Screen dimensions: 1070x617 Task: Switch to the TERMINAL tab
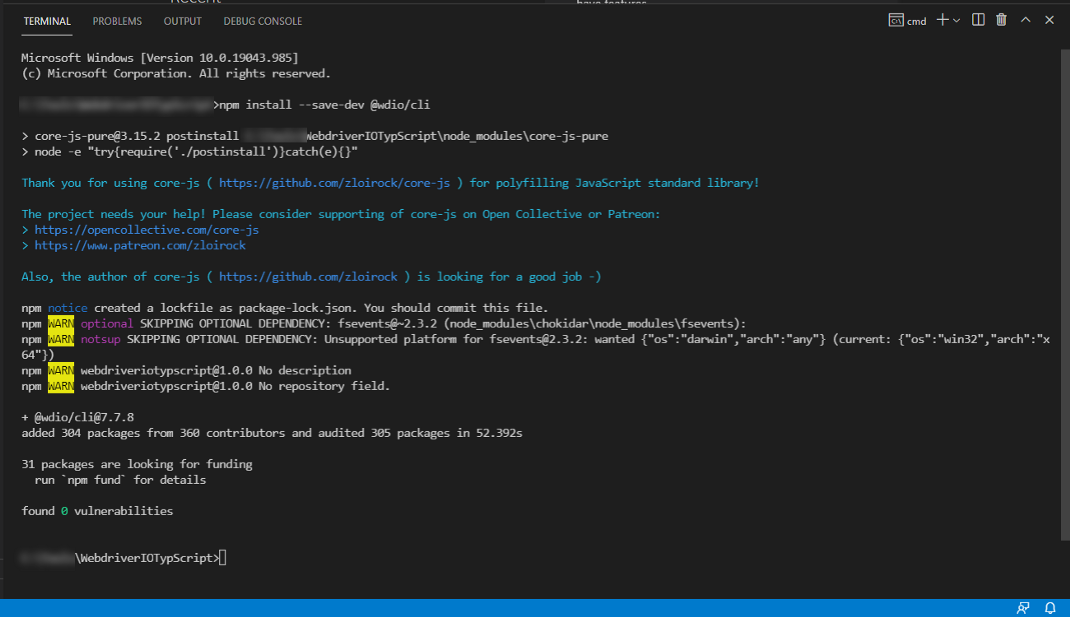pos(47,21)
